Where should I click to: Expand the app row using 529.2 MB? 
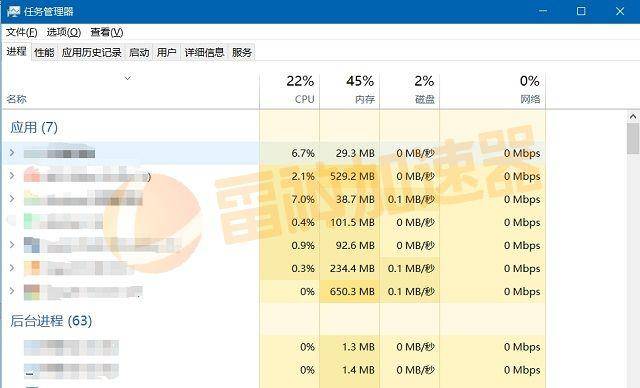(x=12, y=175)
